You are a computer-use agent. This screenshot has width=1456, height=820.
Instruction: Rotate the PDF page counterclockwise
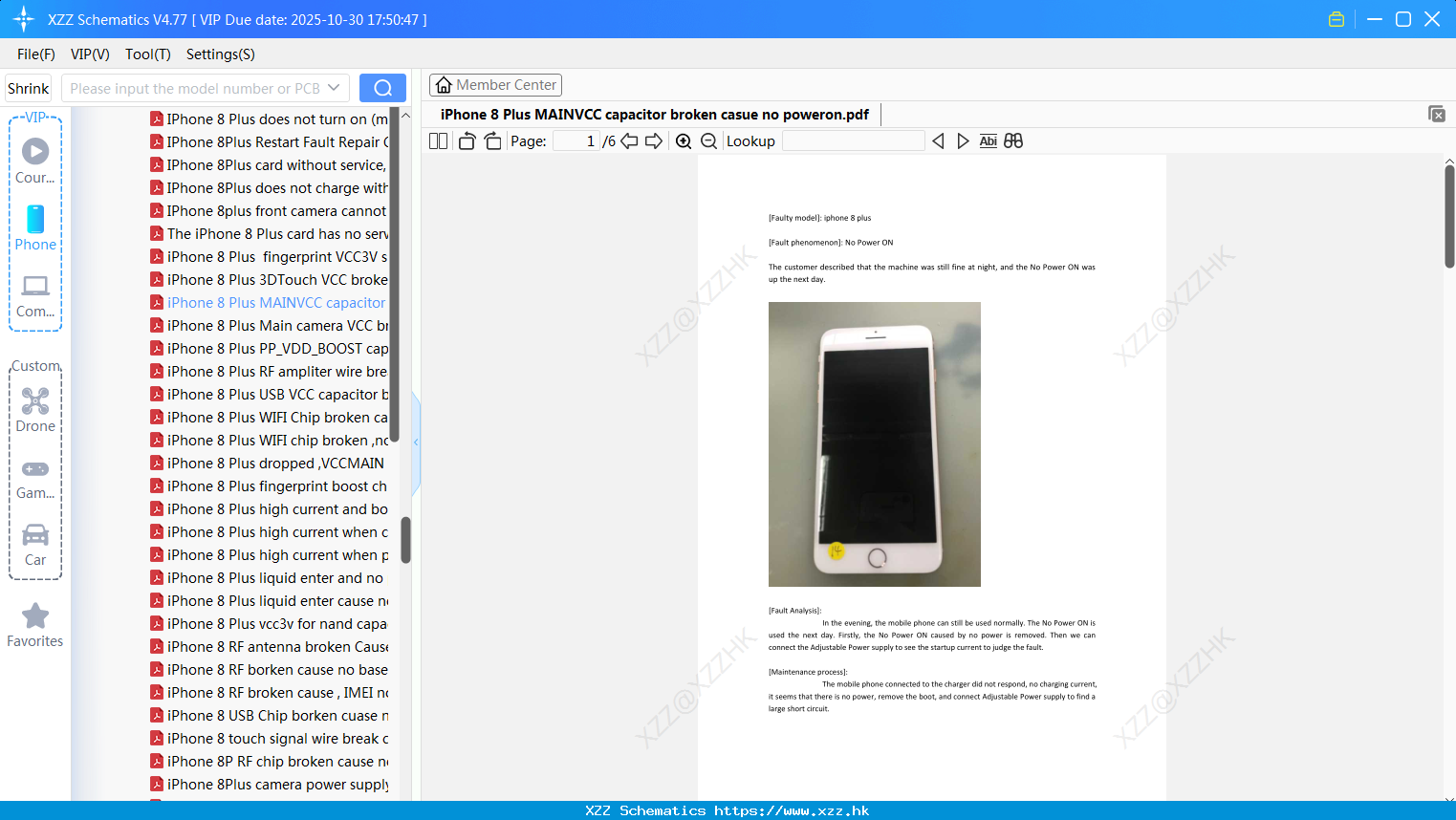tap(467, 141)
